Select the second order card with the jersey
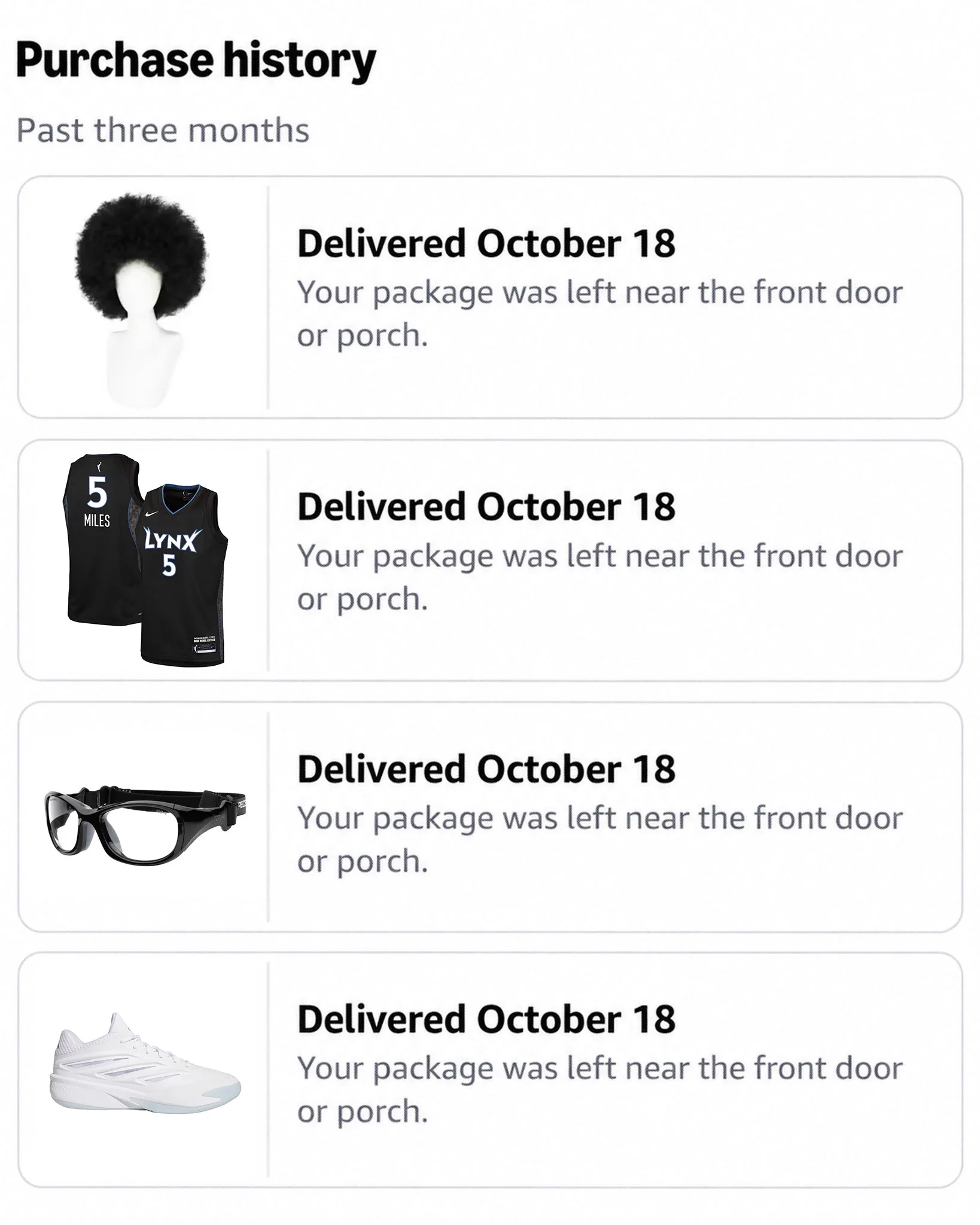The height and width of the screenshot is (1225, 980). click(490, 560)
